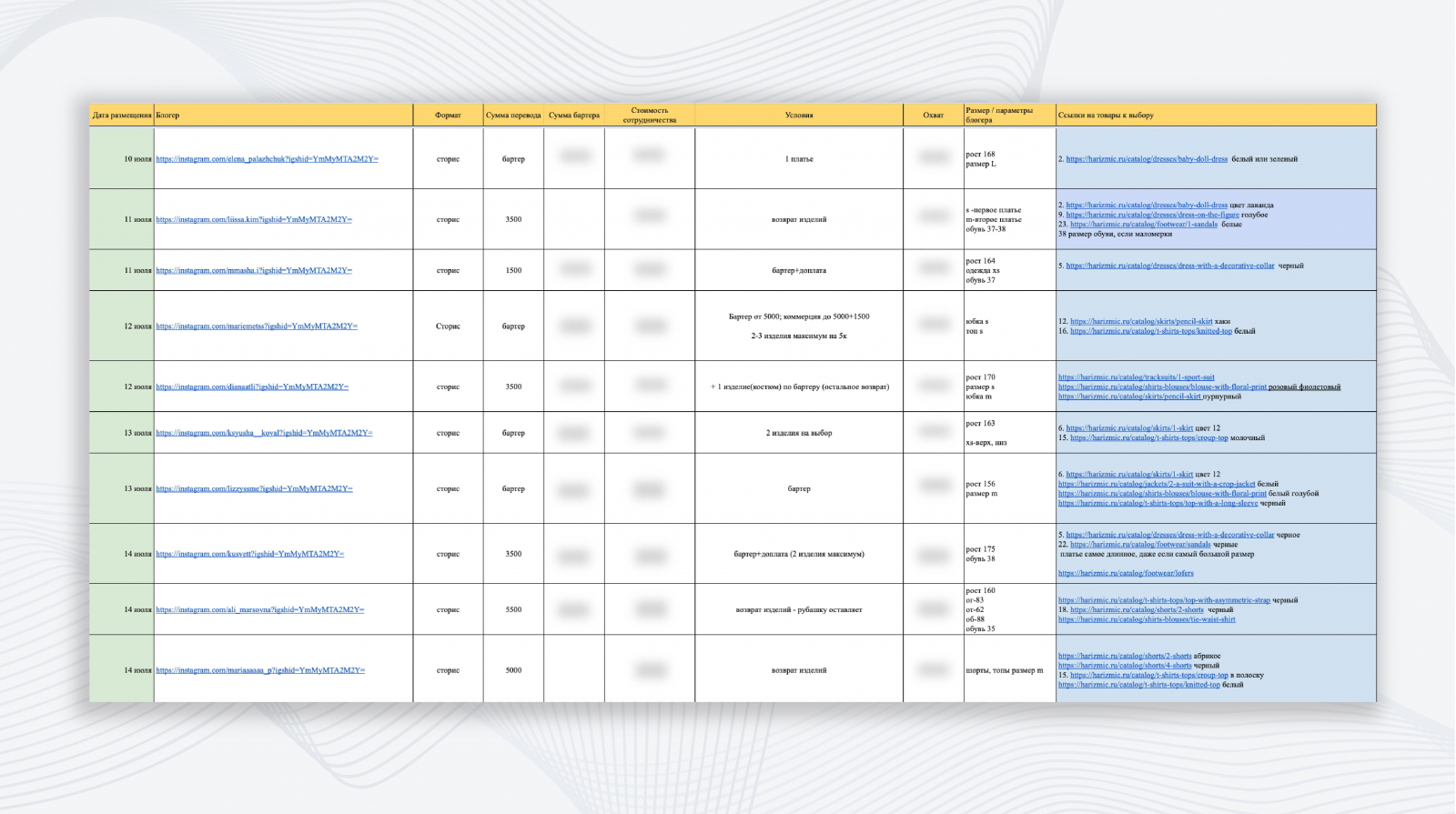Select the 'Стоимость сотрудничества' header

tap(650, 116)
